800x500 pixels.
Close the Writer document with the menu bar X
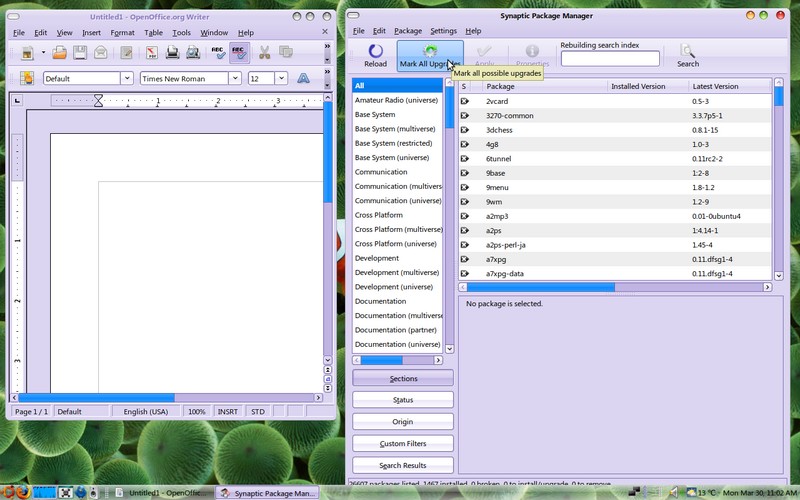pos(325,32)
